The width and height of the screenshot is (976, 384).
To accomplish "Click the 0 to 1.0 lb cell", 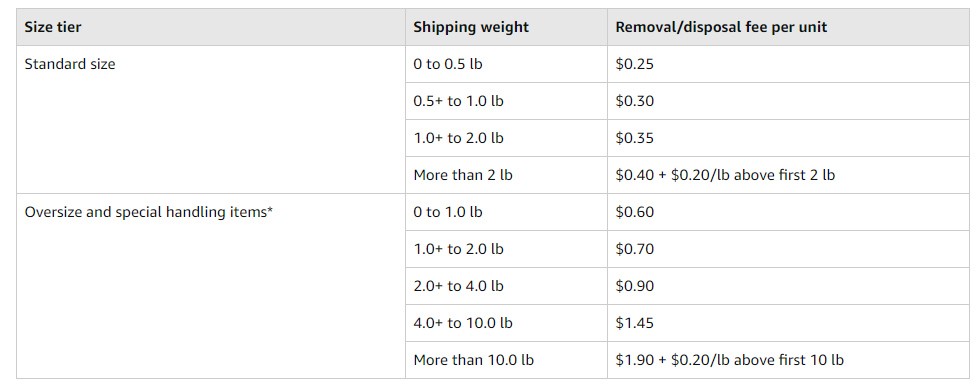I will 506,212.
